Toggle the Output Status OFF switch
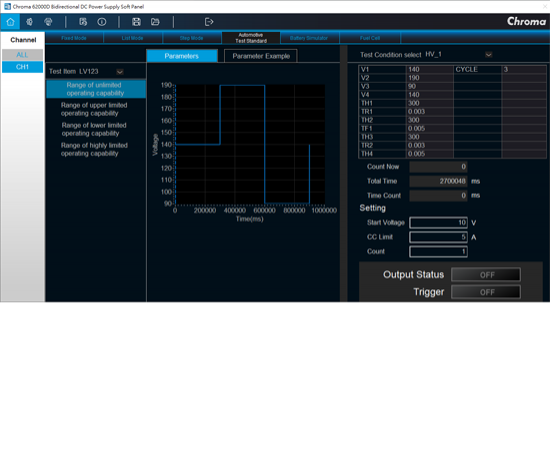Screen dimensions: 550x449 tap(486, 275)
